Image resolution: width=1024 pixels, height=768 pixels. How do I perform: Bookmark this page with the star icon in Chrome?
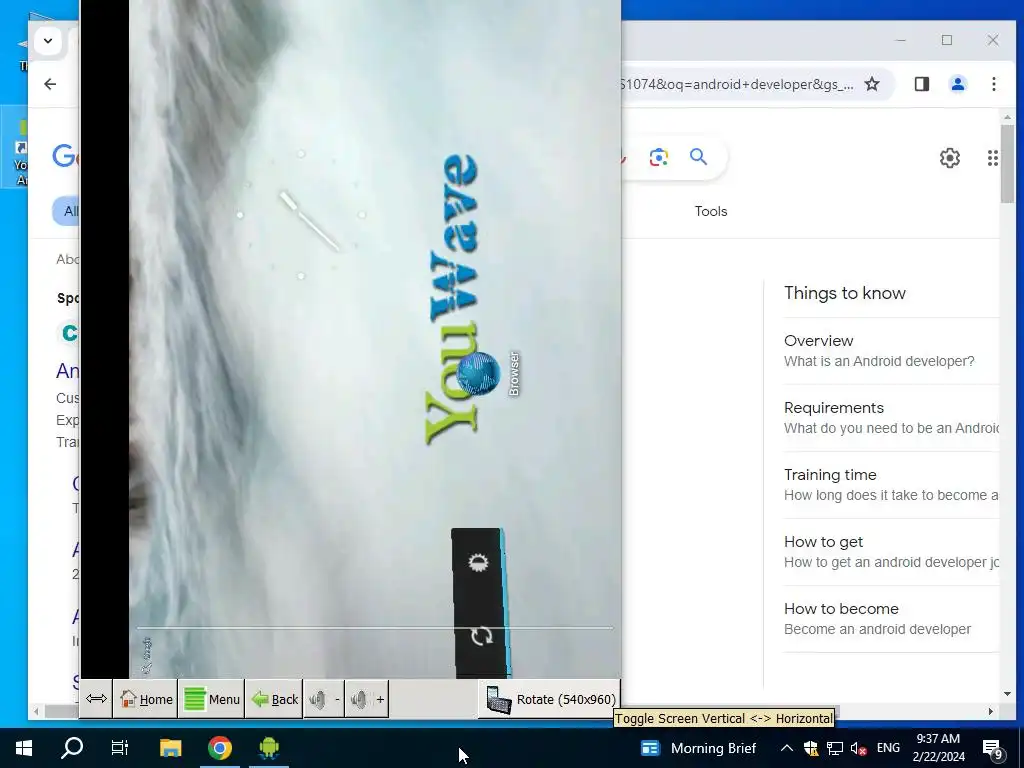coord(872,84)
